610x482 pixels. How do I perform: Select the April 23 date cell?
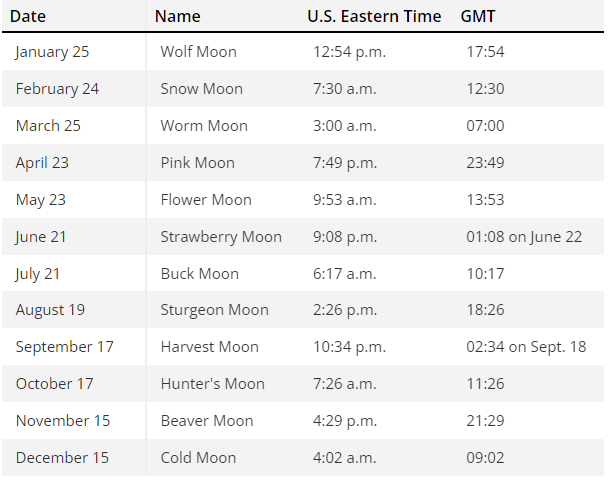coord(42,163)
